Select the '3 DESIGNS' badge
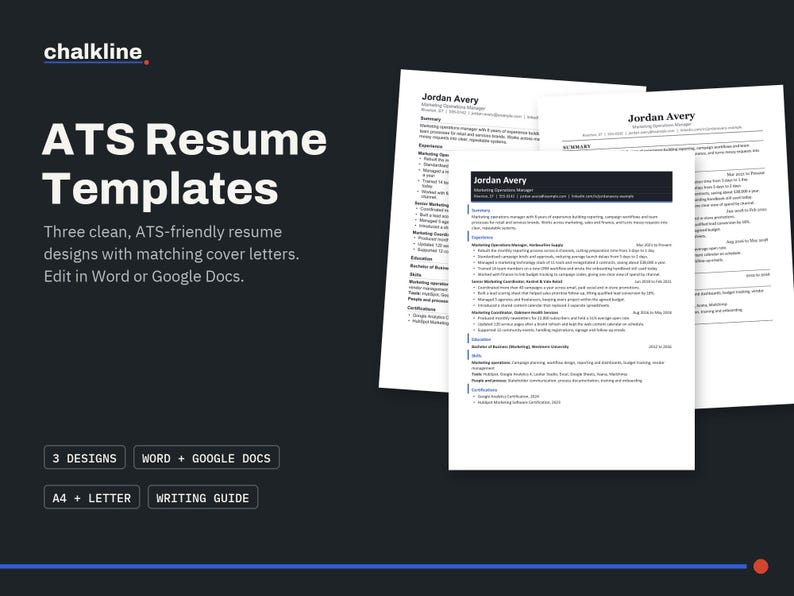 tap(85, 458)
